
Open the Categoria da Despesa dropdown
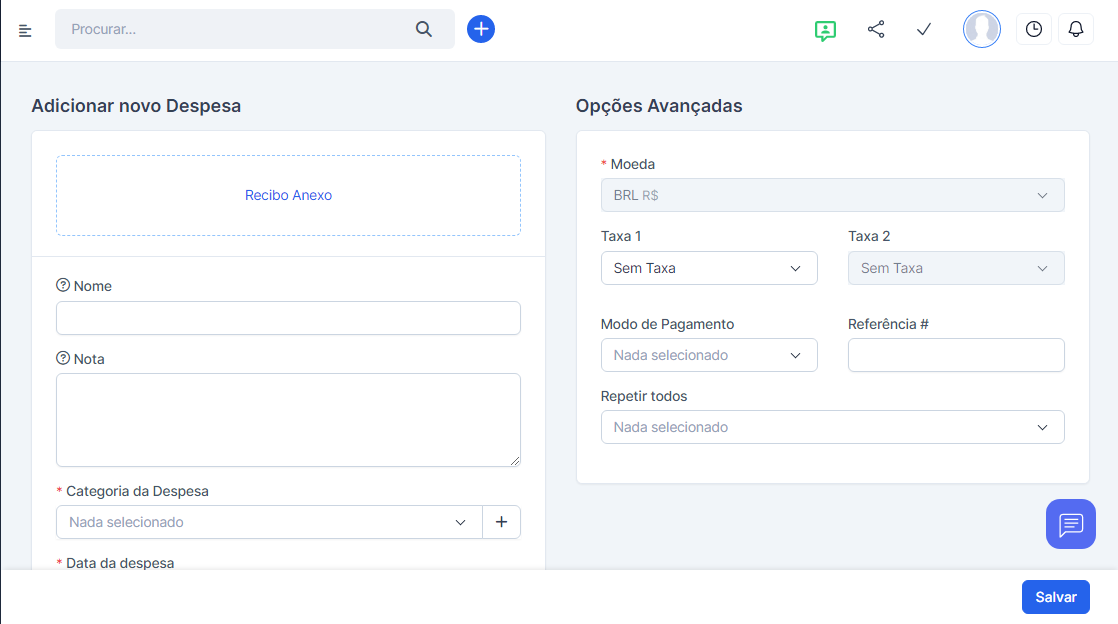click(x=268, y=522)
